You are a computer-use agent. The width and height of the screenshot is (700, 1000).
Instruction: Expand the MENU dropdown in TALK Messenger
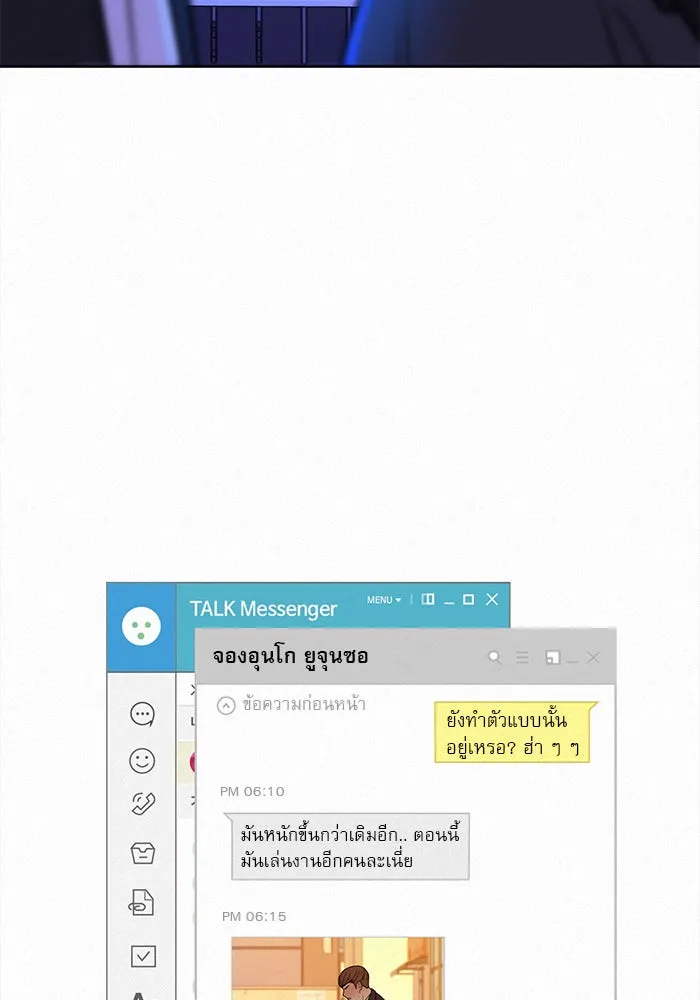tap(384, 599)
